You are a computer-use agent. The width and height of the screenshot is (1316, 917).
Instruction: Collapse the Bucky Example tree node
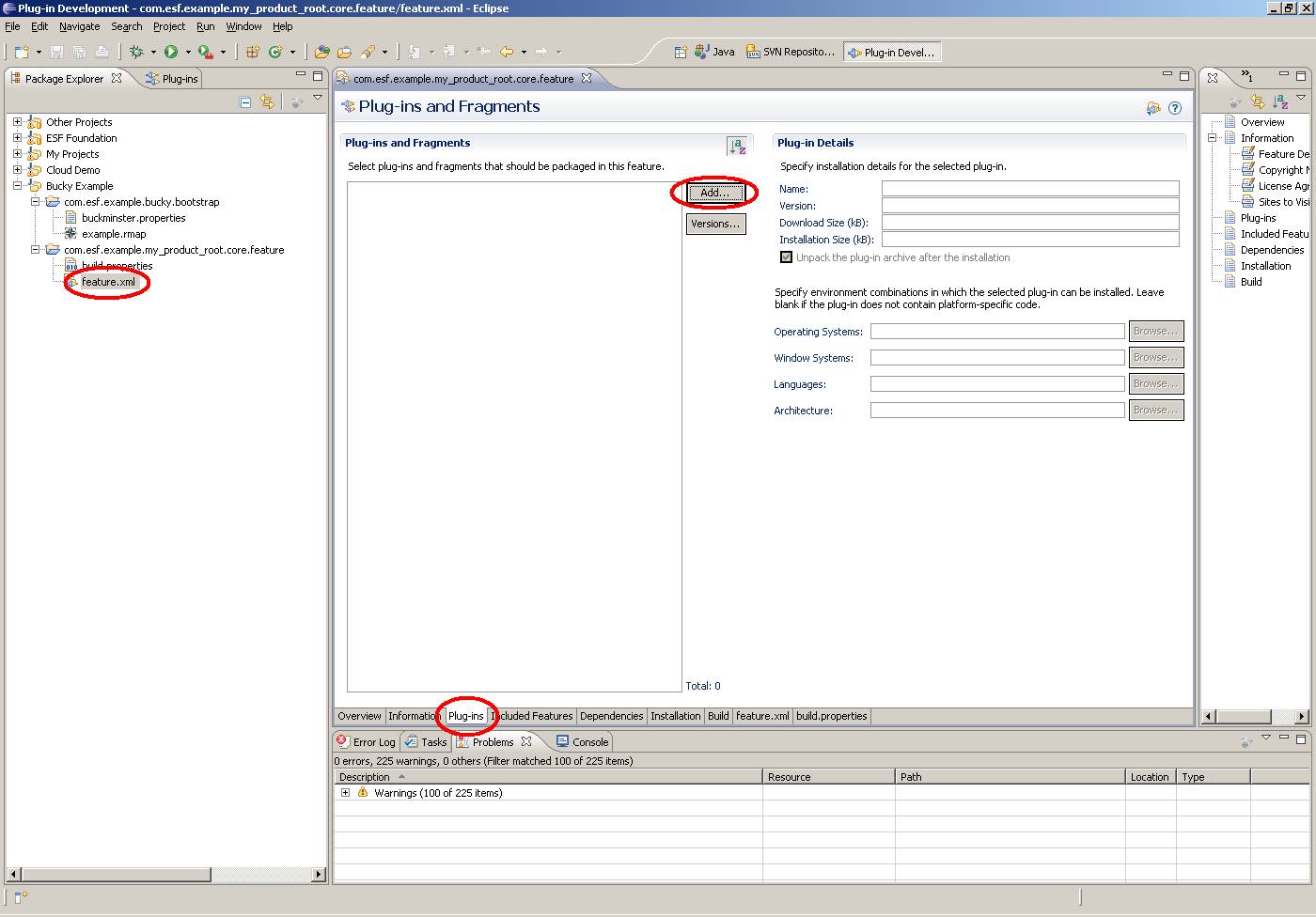pyautogui.click(x=17, y=186)
